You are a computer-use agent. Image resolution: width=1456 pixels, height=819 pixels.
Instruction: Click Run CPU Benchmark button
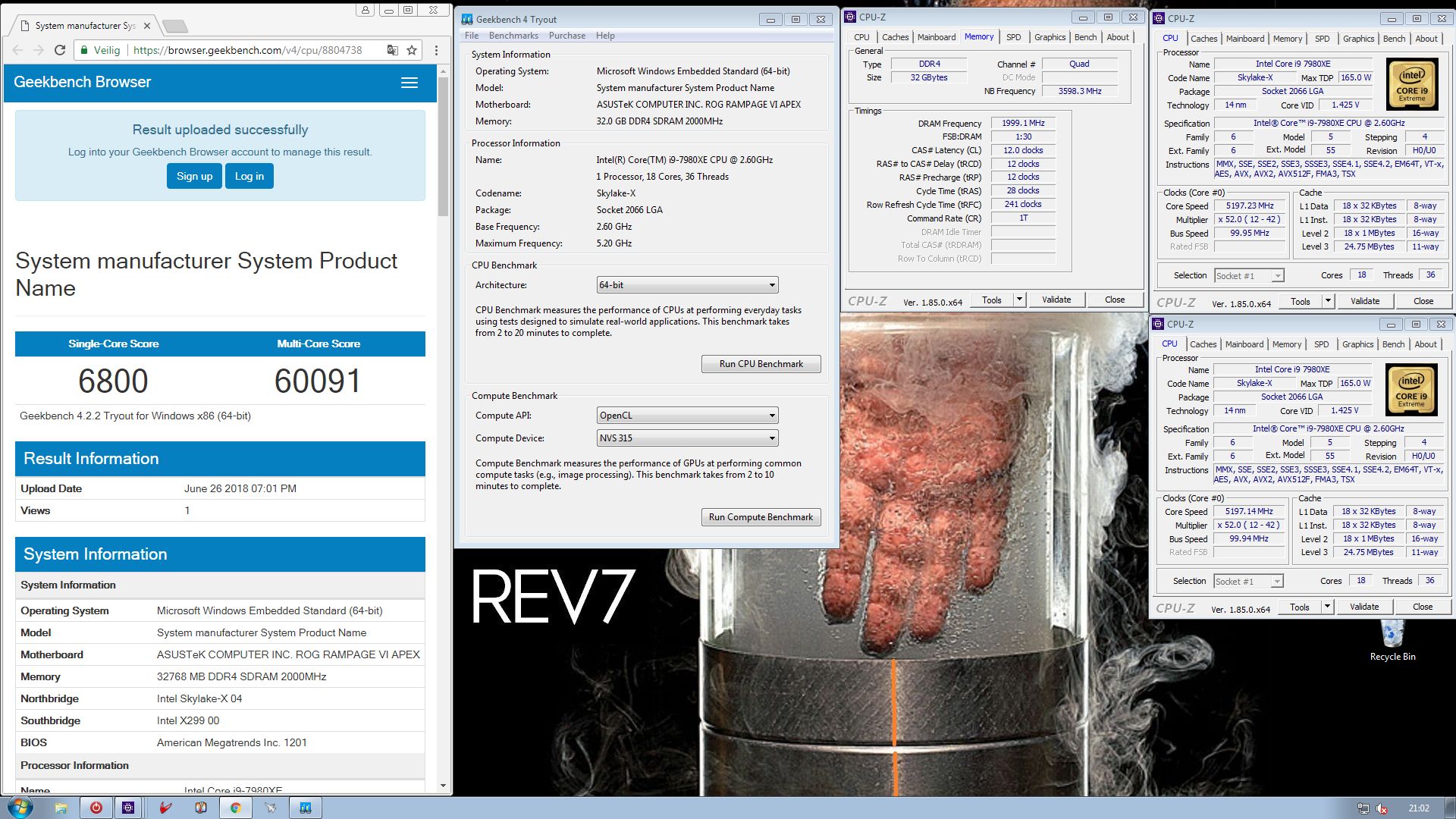point(761,364)
